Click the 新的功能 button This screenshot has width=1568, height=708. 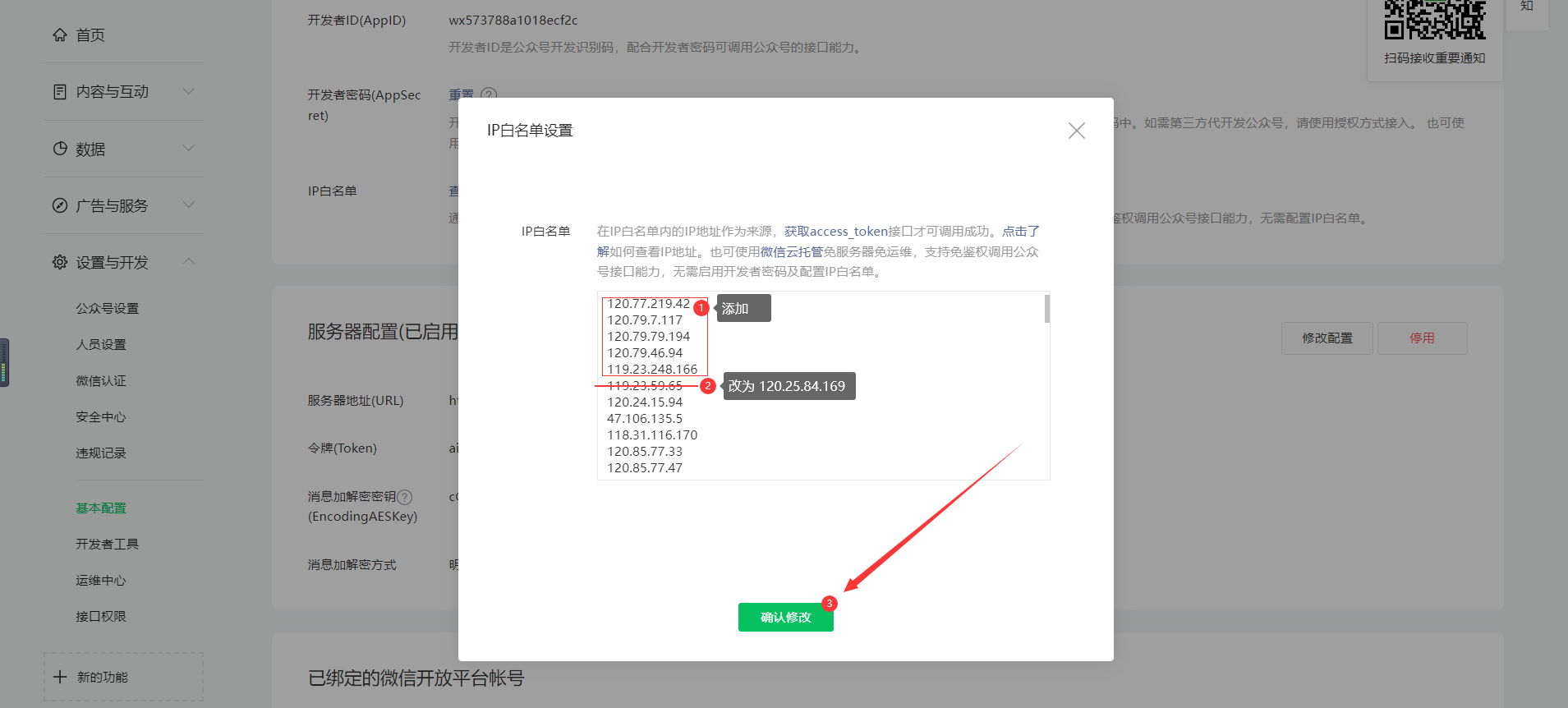[123, 677]
